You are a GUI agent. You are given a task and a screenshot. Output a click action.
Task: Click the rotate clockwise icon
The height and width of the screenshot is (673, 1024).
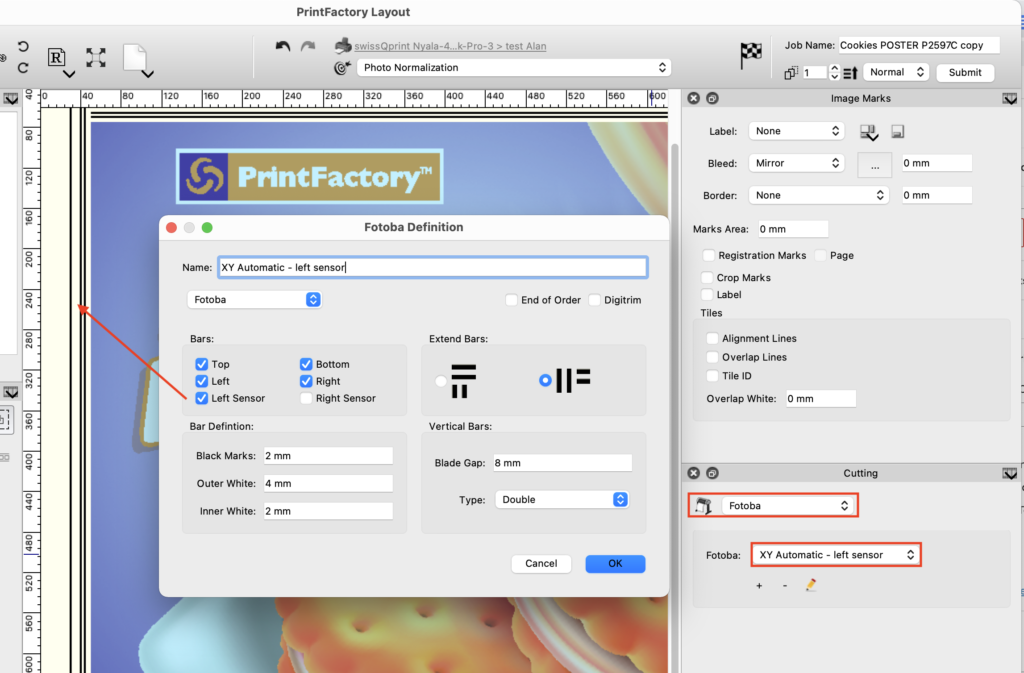23,67
